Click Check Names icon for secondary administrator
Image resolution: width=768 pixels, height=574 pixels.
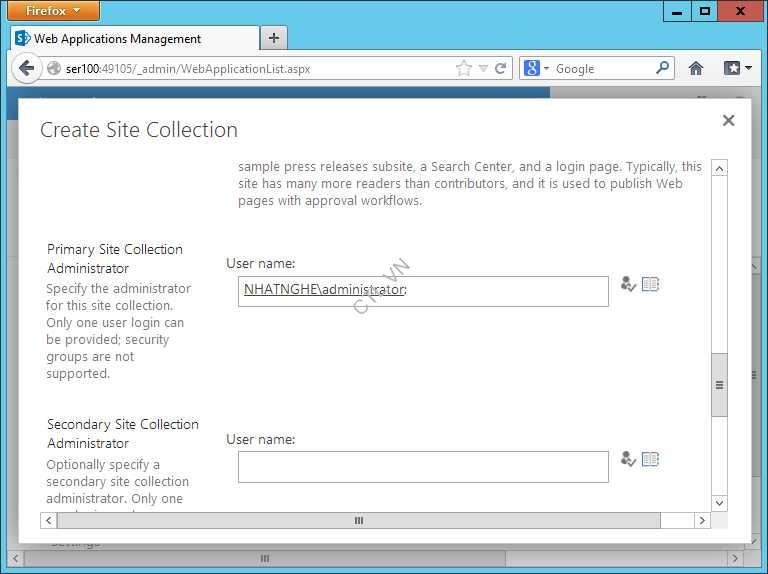tap(628, 460)
